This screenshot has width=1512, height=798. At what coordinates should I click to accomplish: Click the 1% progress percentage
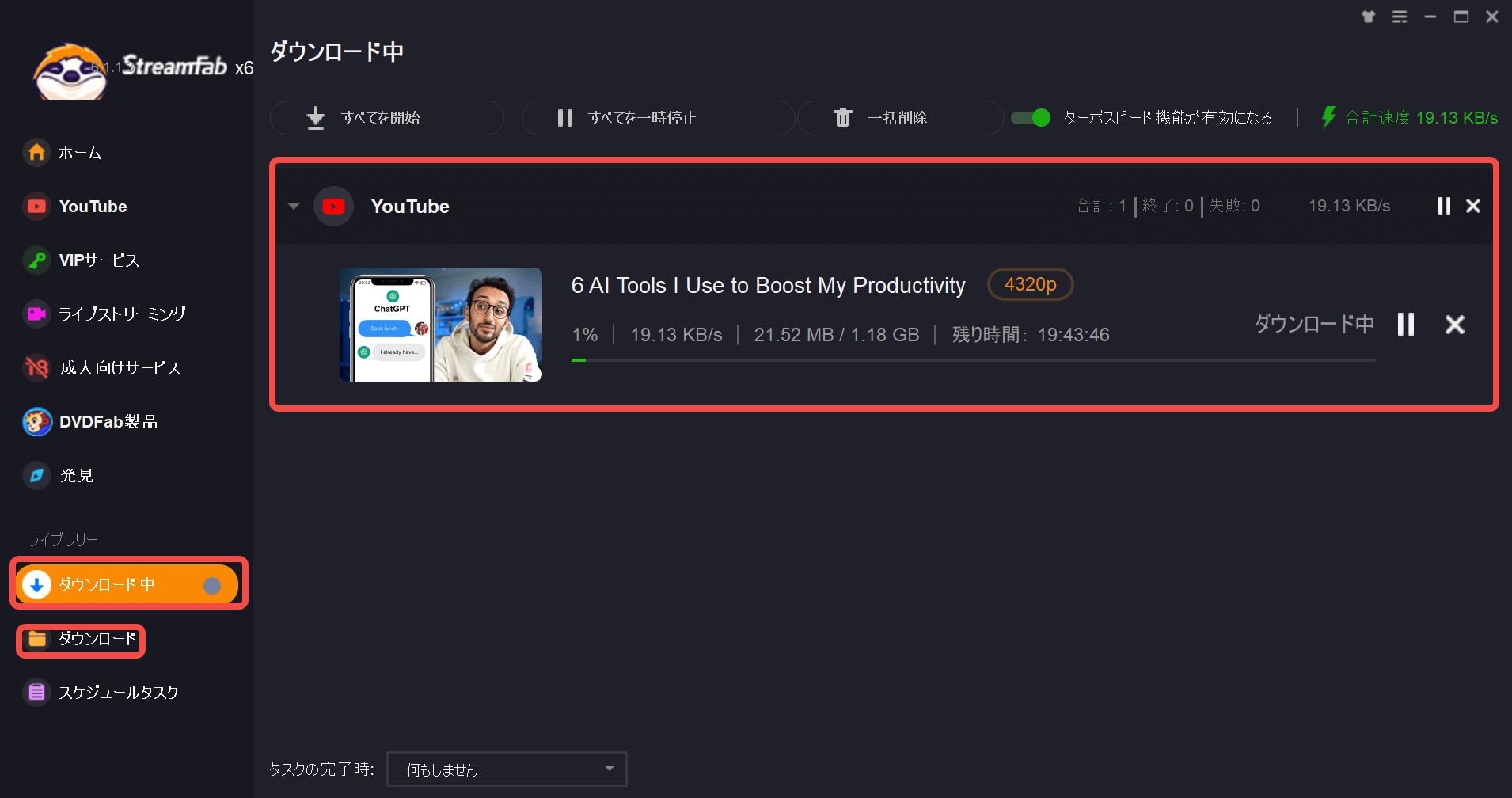(x=585, y=335)
